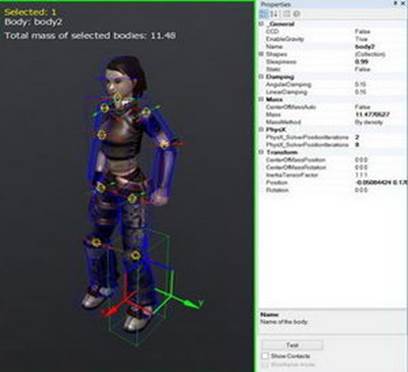Grab the green Y axis gizmo arrow
This screenshot has height=372, width=408.
click(191, 303)
